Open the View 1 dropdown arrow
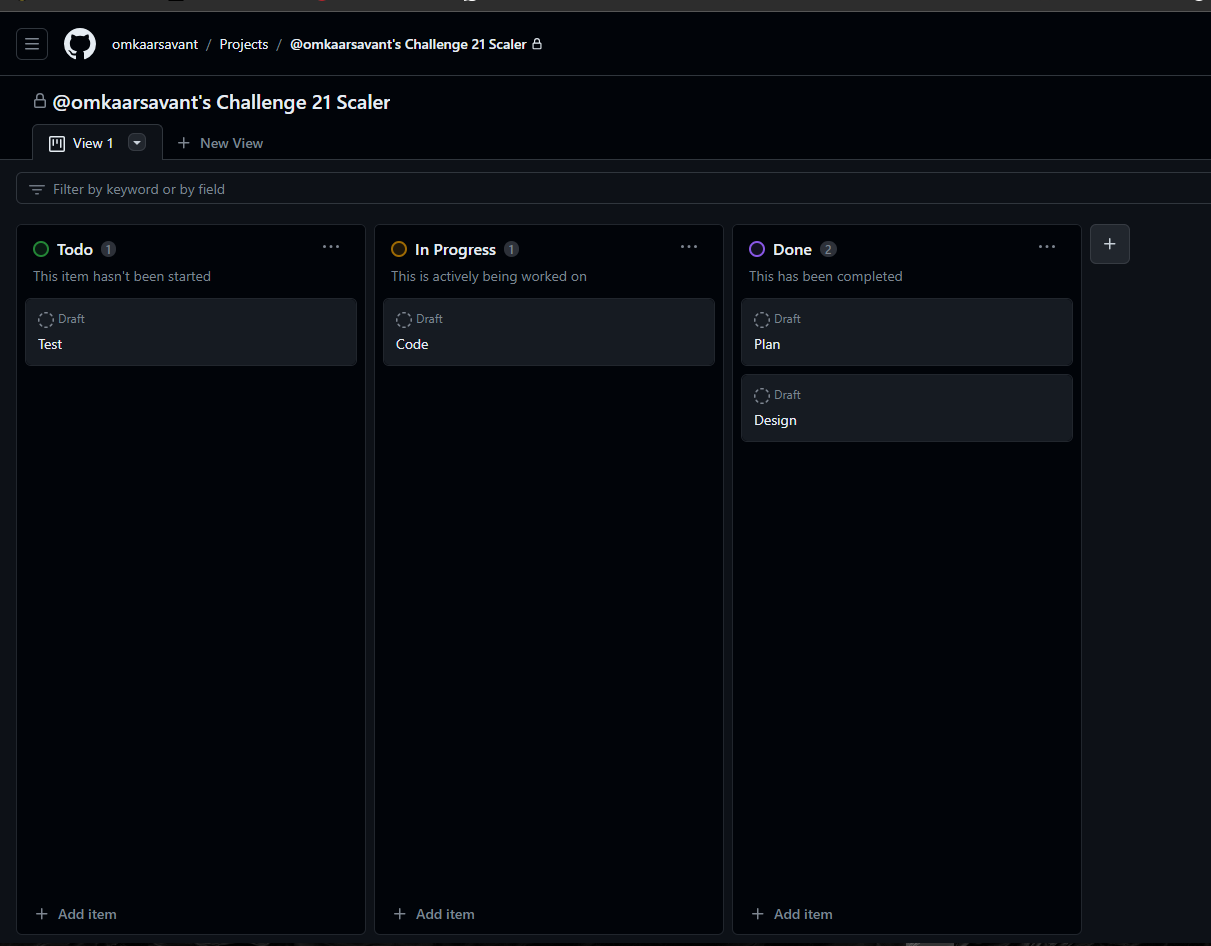This screenshot has height=946, width=1211. tap(136, 142)
